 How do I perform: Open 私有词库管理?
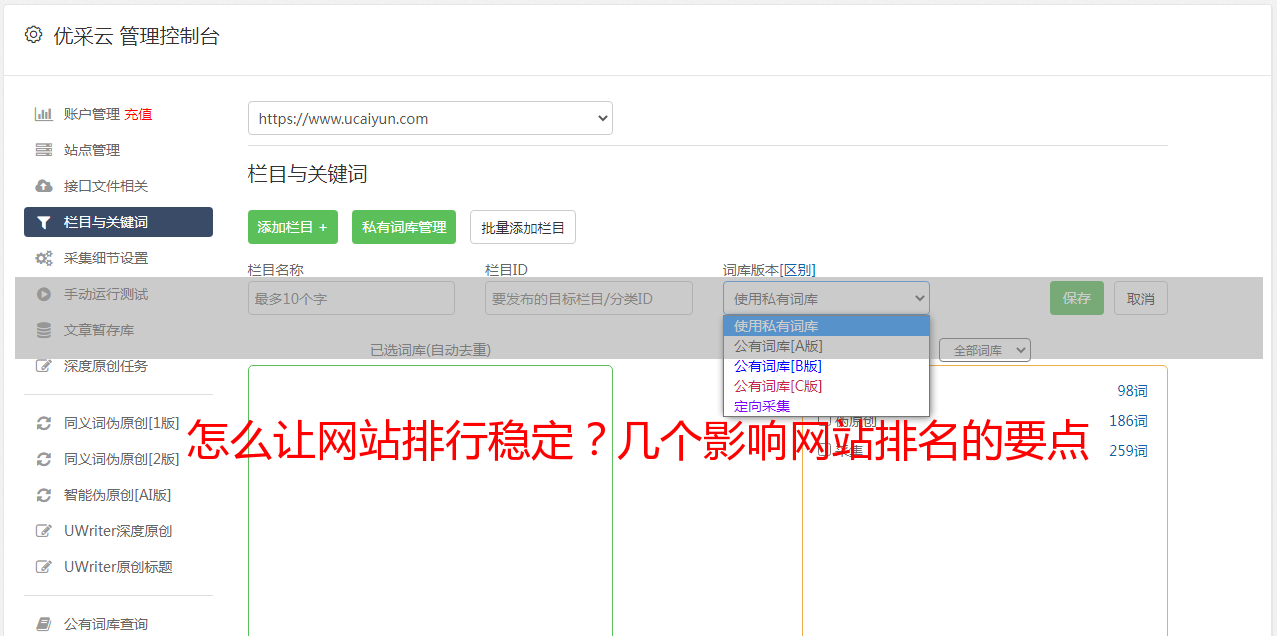click(x=404, y=227)
